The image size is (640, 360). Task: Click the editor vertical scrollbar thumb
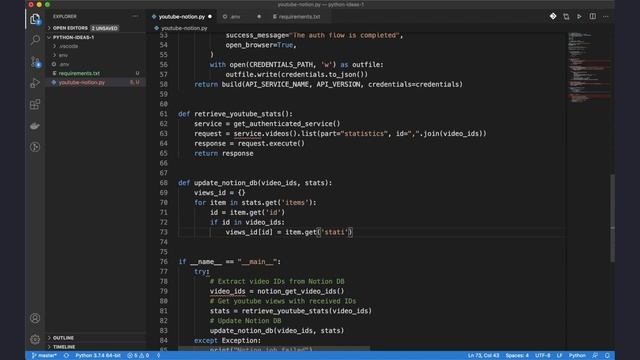pyautogui.click(x=612, y=218)
